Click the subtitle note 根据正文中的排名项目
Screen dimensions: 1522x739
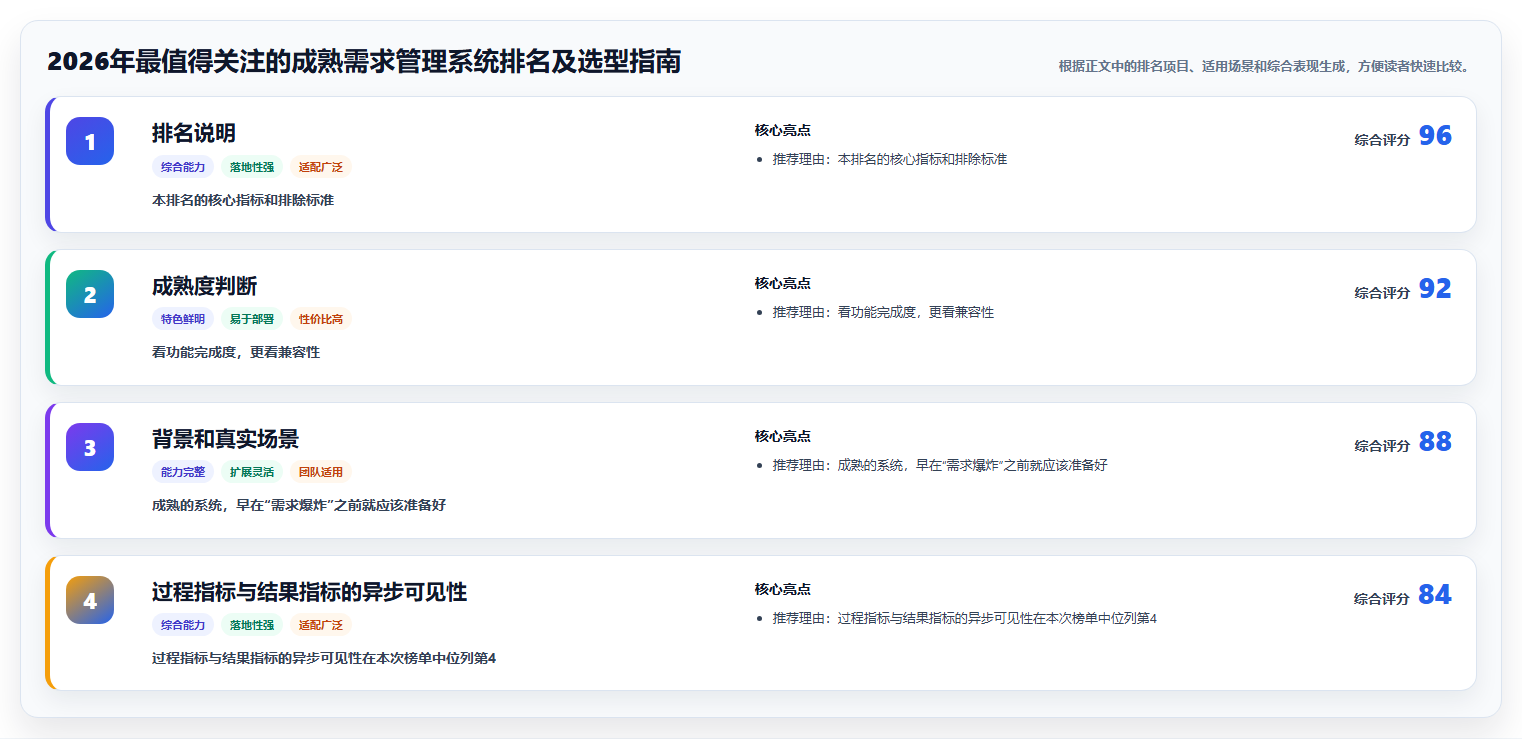pyautogui.click(x=1264, y=66)
